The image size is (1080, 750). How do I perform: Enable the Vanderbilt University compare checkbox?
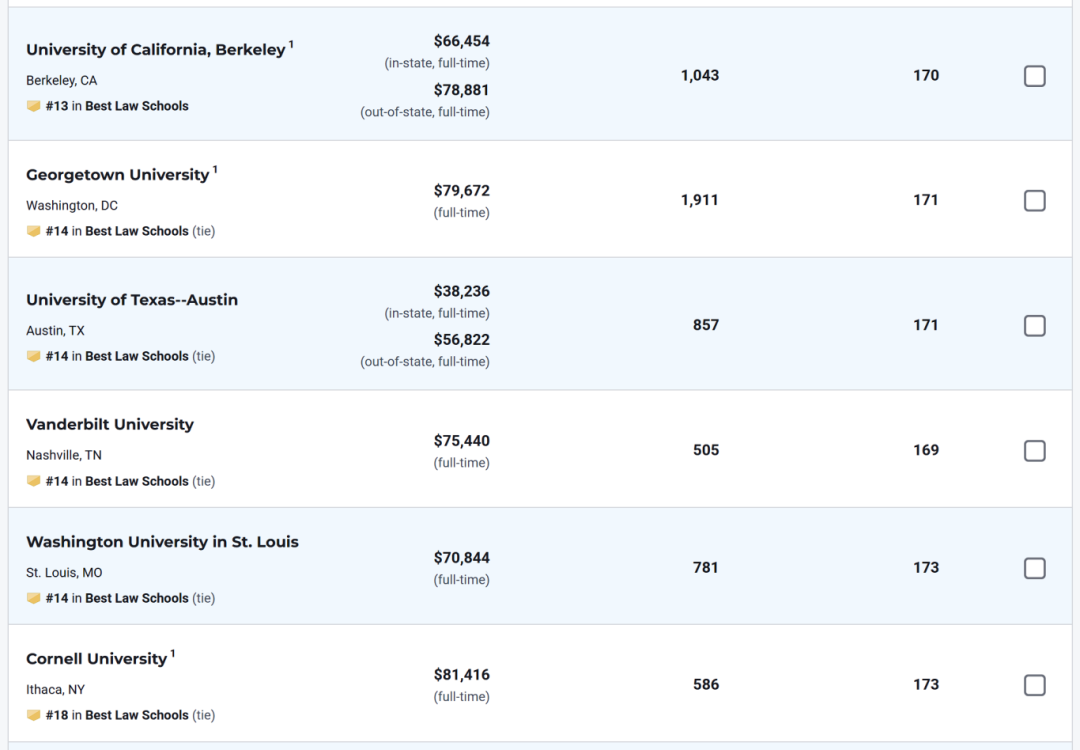[1035, 451]
